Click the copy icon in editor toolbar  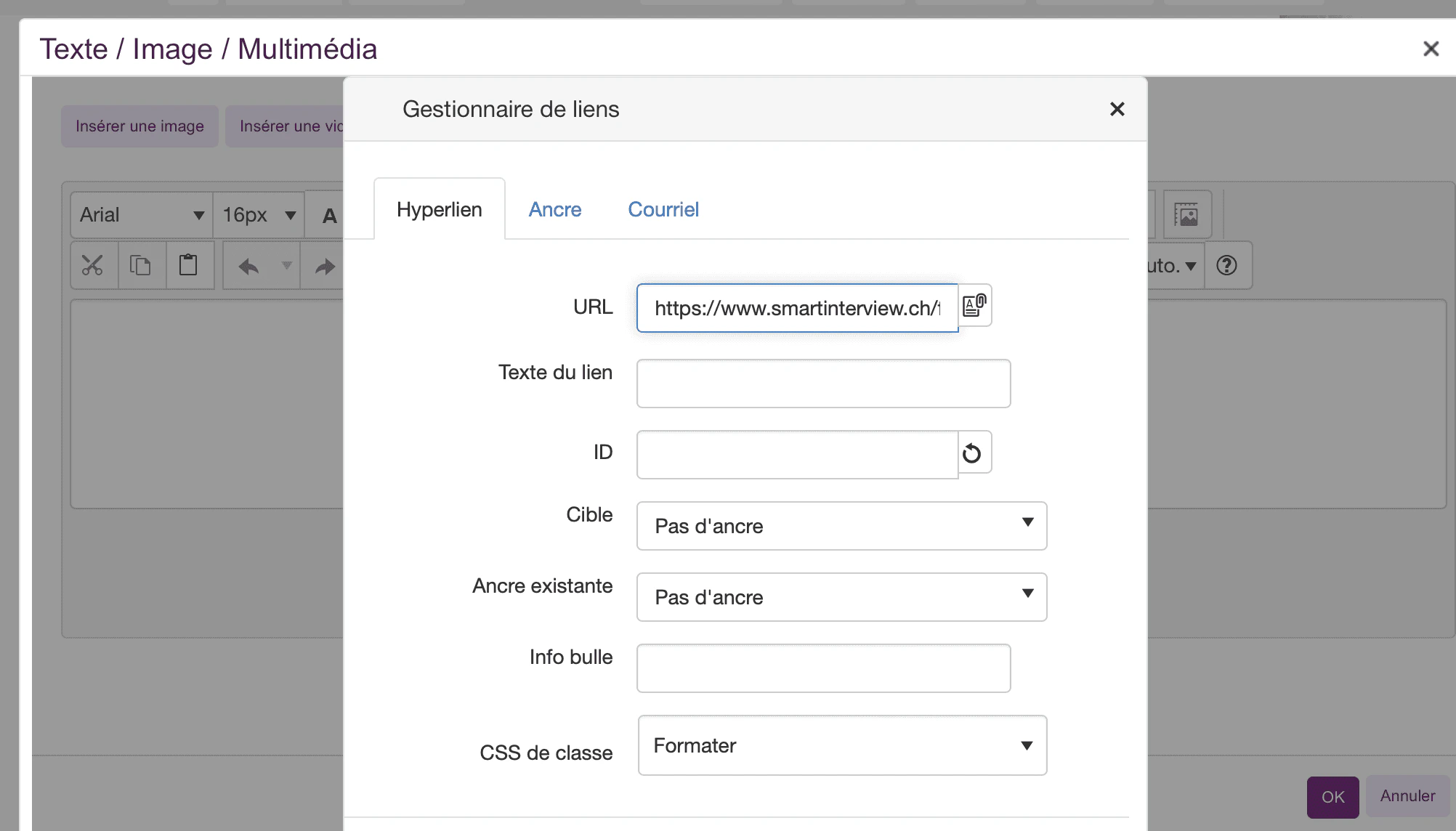[140, 266]
